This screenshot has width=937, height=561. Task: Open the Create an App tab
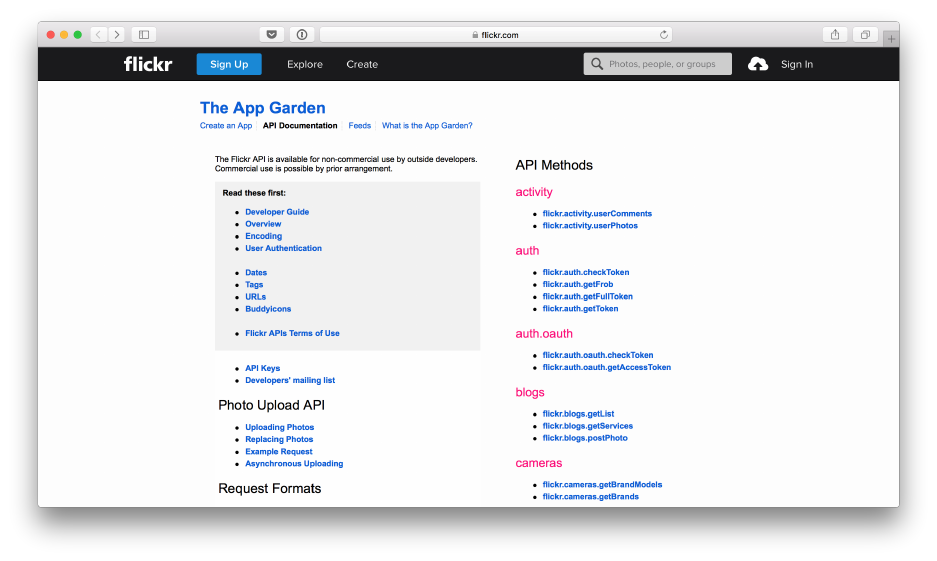pos(226,126)
